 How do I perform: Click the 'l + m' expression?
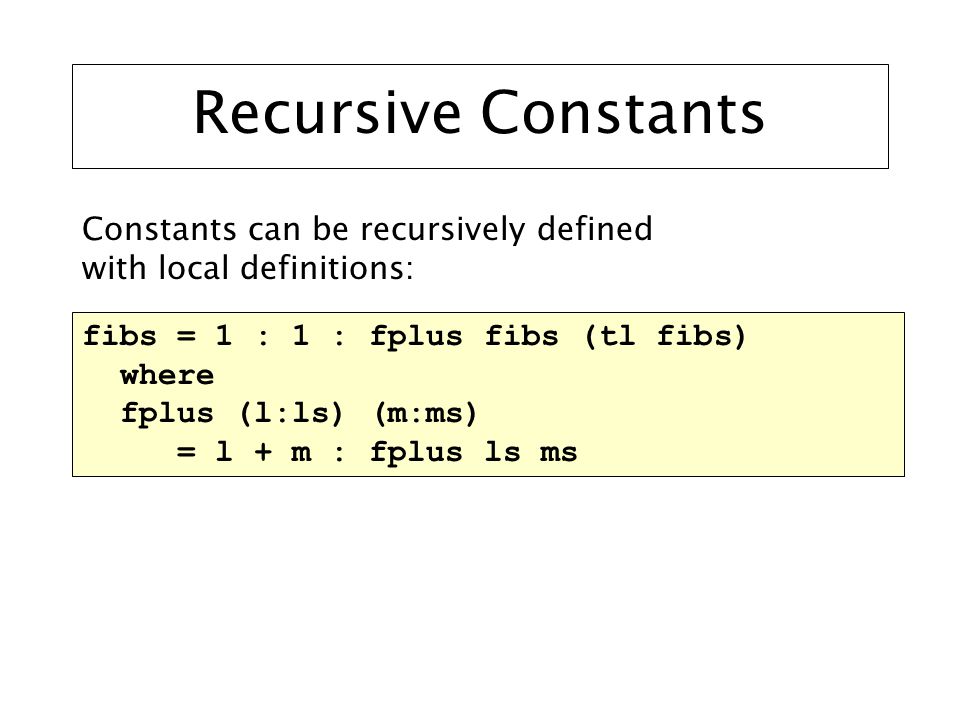263,452
